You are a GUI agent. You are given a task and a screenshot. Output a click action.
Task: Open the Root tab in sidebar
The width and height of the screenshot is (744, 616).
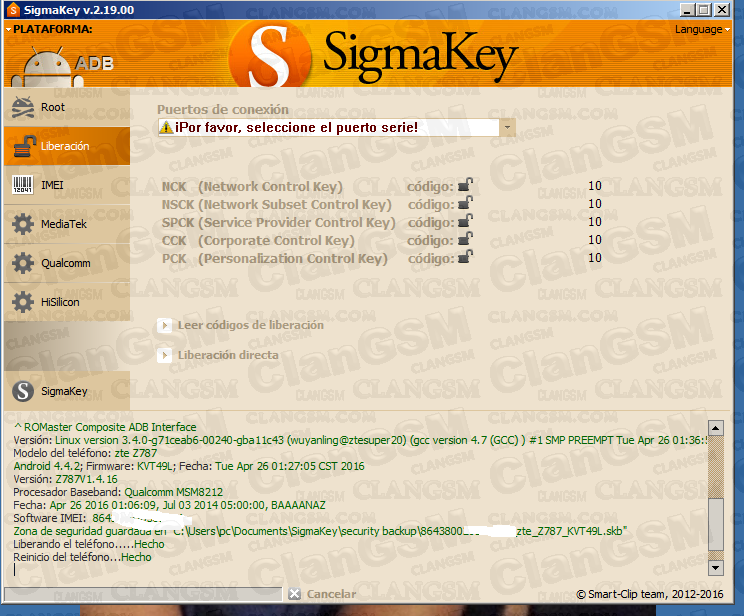click(67, 107)
